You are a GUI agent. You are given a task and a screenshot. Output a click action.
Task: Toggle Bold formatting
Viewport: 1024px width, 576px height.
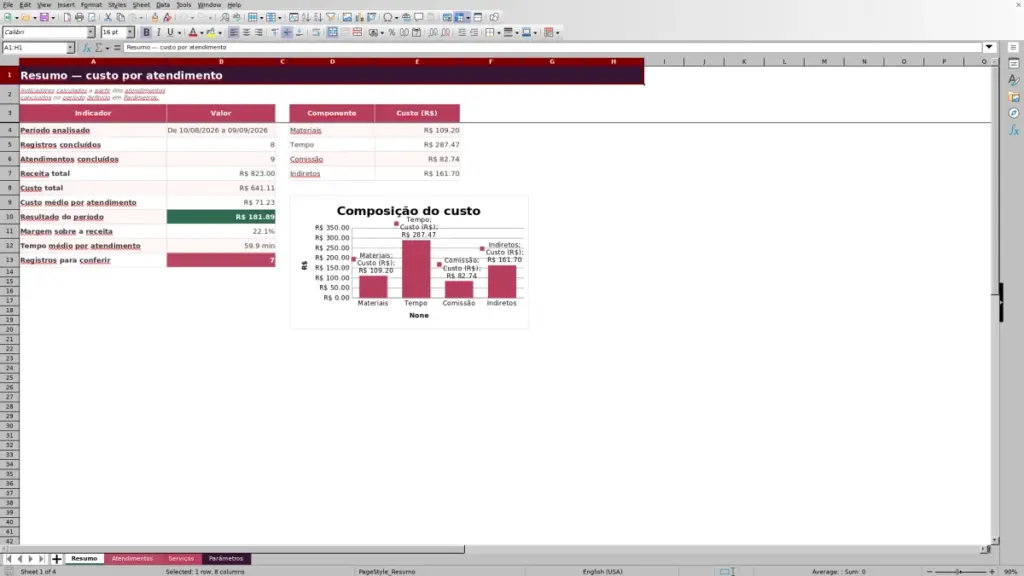[x=146, y=33]
